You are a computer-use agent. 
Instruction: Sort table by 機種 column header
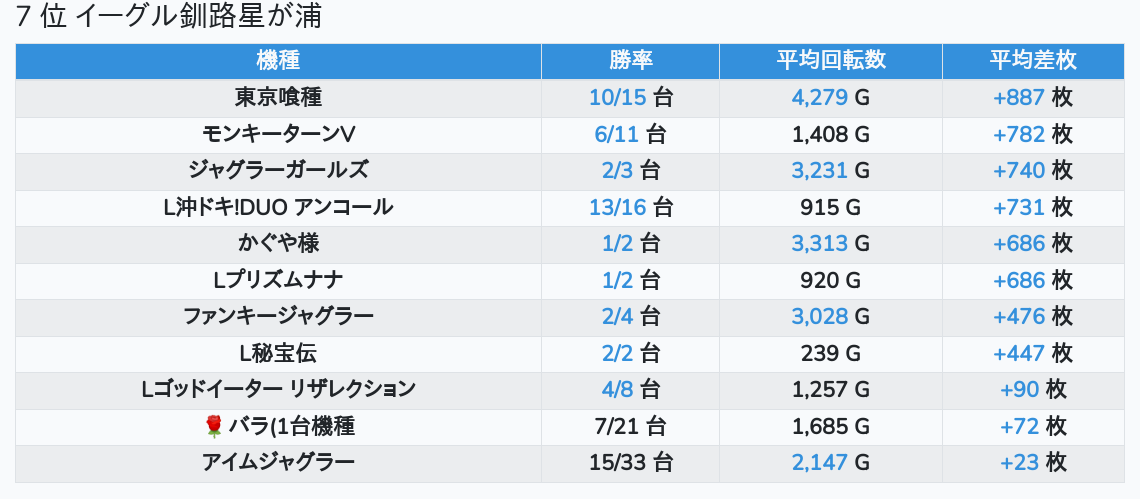[278, 60]
